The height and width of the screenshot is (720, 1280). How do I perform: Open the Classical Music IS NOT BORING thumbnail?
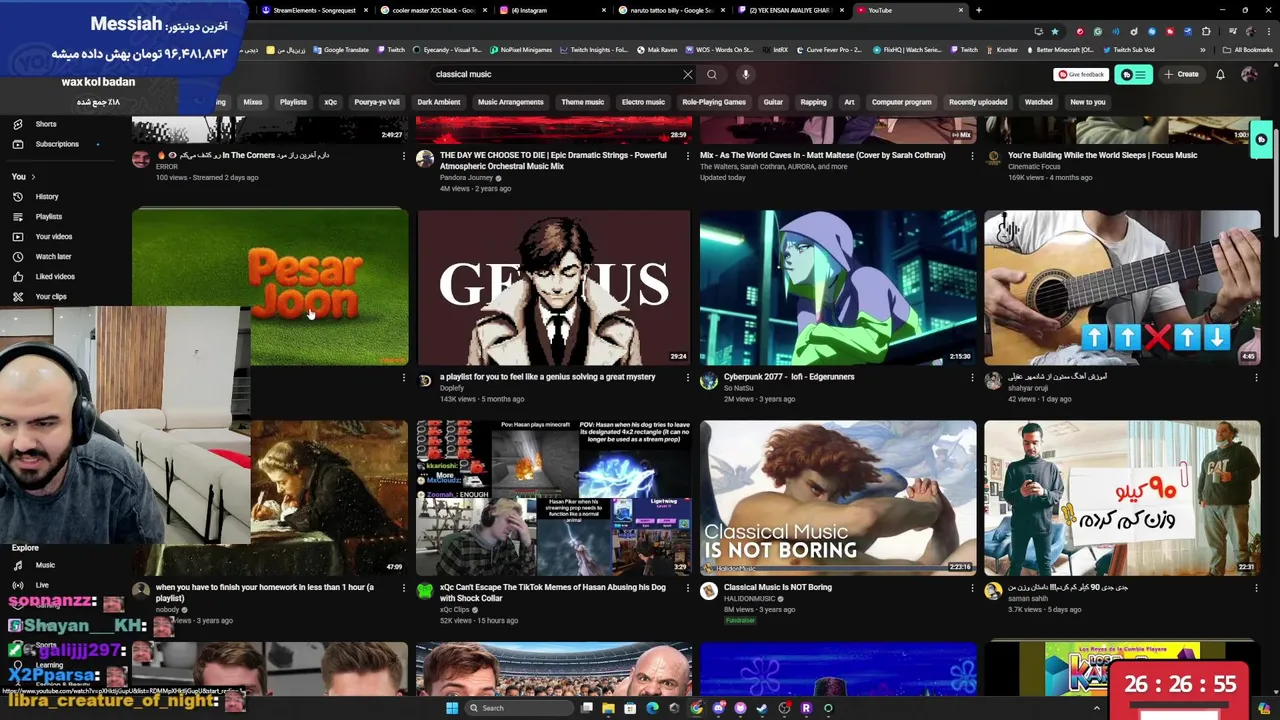pos(838,498)
